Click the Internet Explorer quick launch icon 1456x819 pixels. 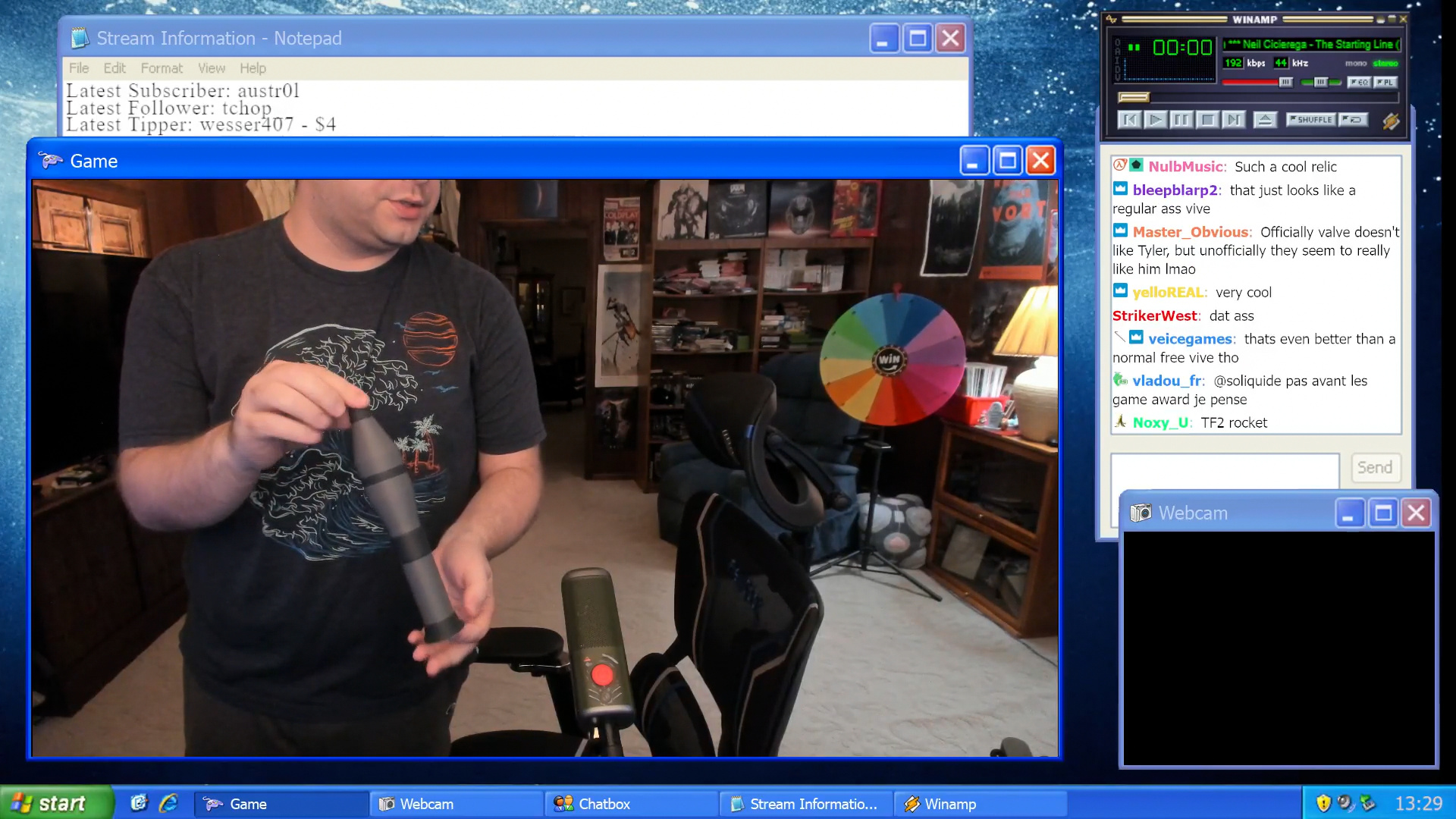pyautogui.click(x=168, y=803)
